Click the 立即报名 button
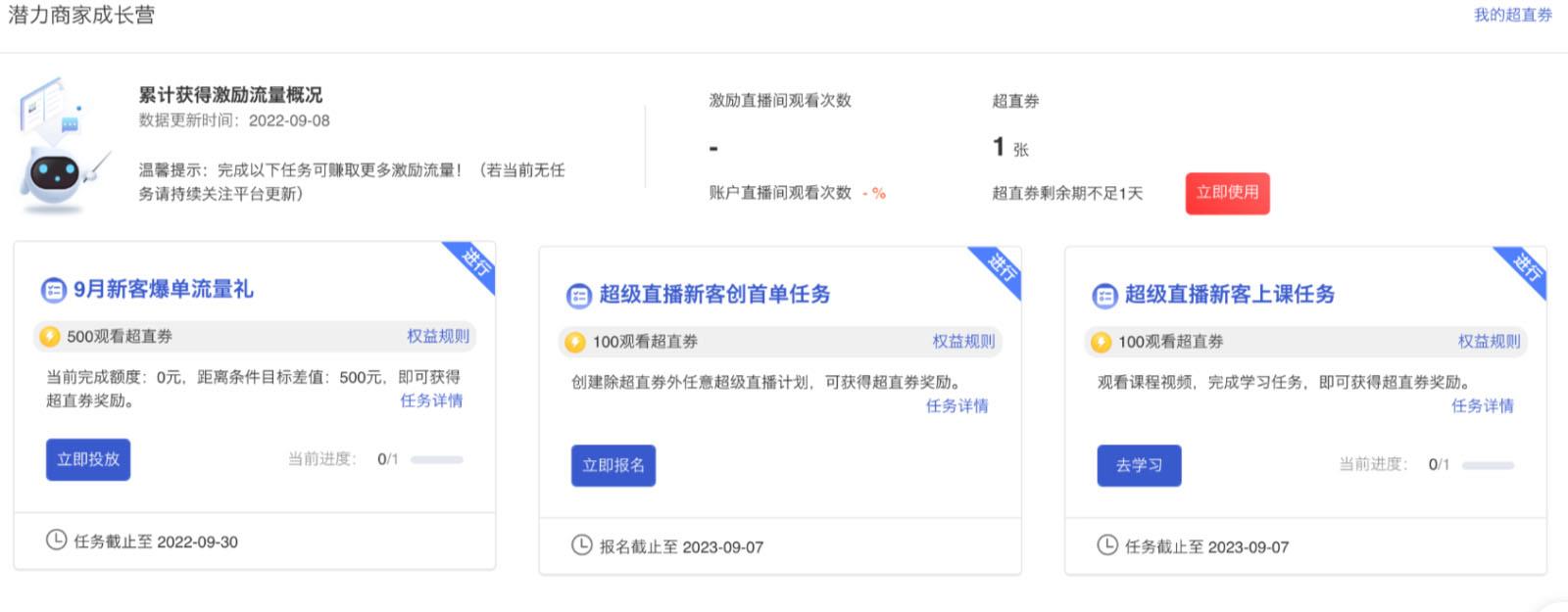 point(613,465)
